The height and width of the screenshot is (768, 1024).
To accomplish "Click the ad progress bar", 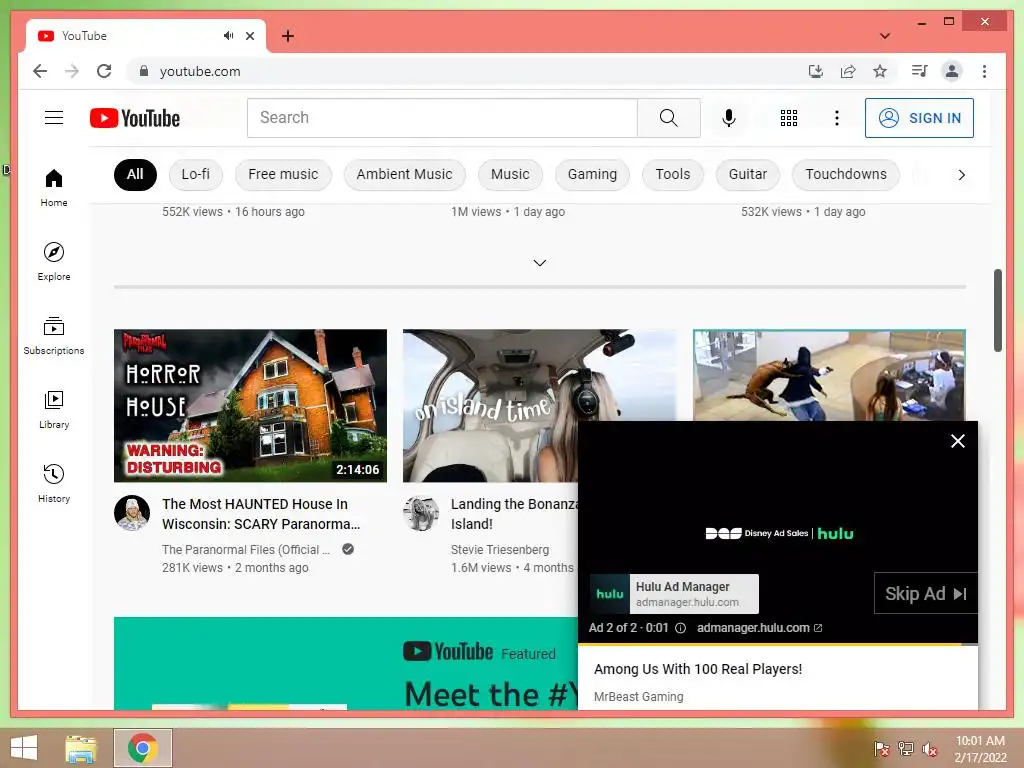I will pyautogui.click(x=777, y=645).
